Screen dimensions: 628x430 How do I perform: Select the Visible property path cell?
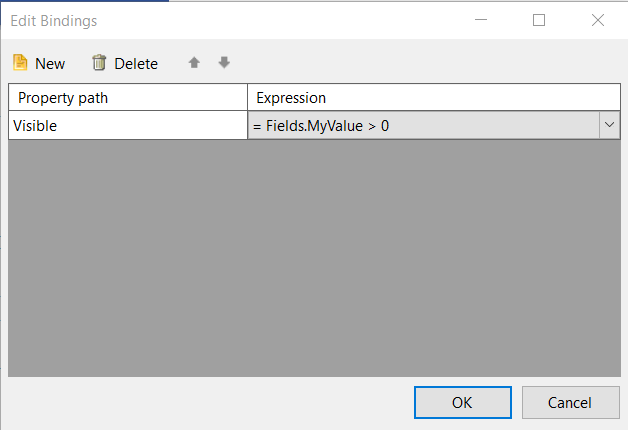point(128,125)
